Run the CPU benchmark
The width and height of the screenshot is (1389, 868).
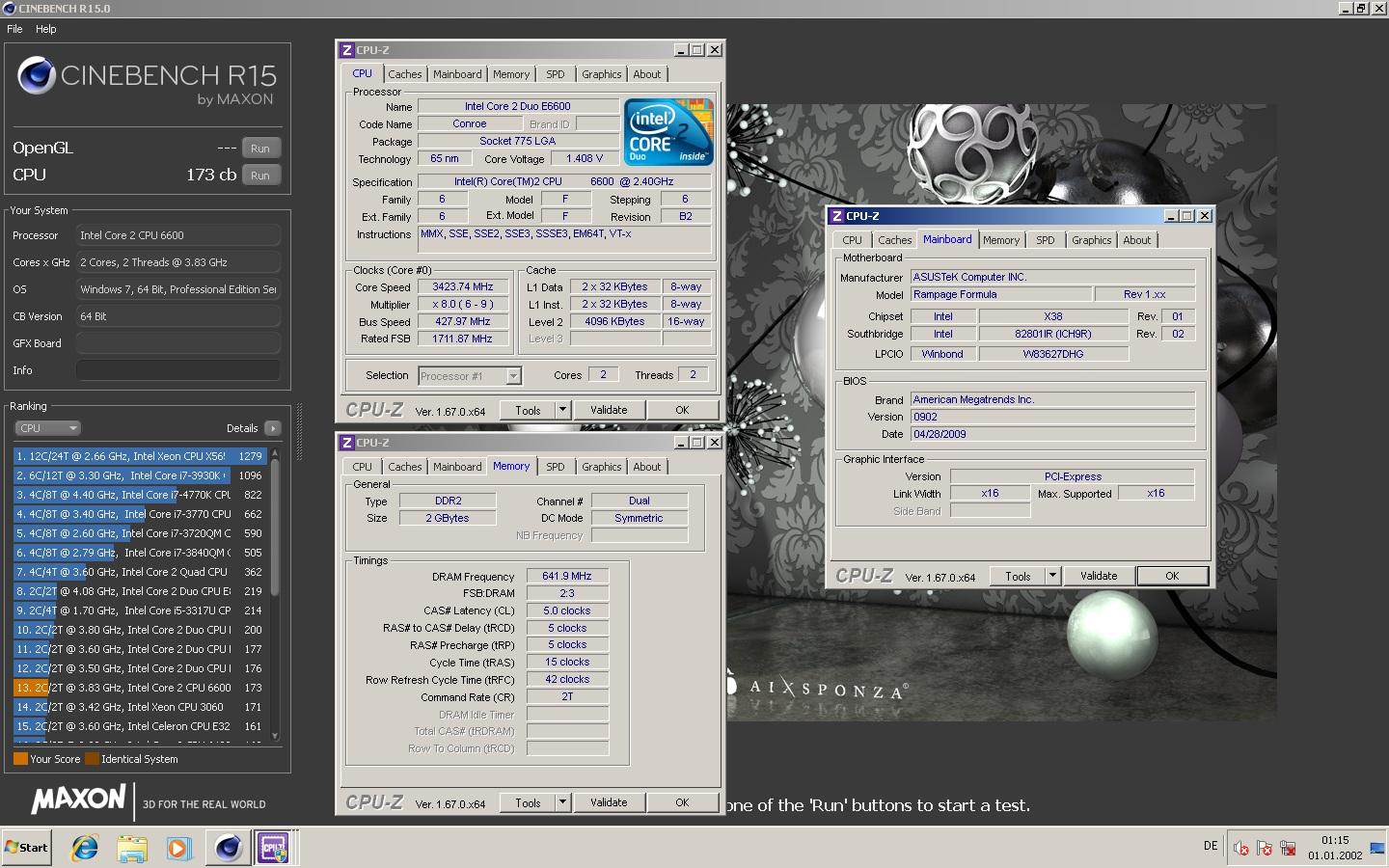[x=260, y=176]
